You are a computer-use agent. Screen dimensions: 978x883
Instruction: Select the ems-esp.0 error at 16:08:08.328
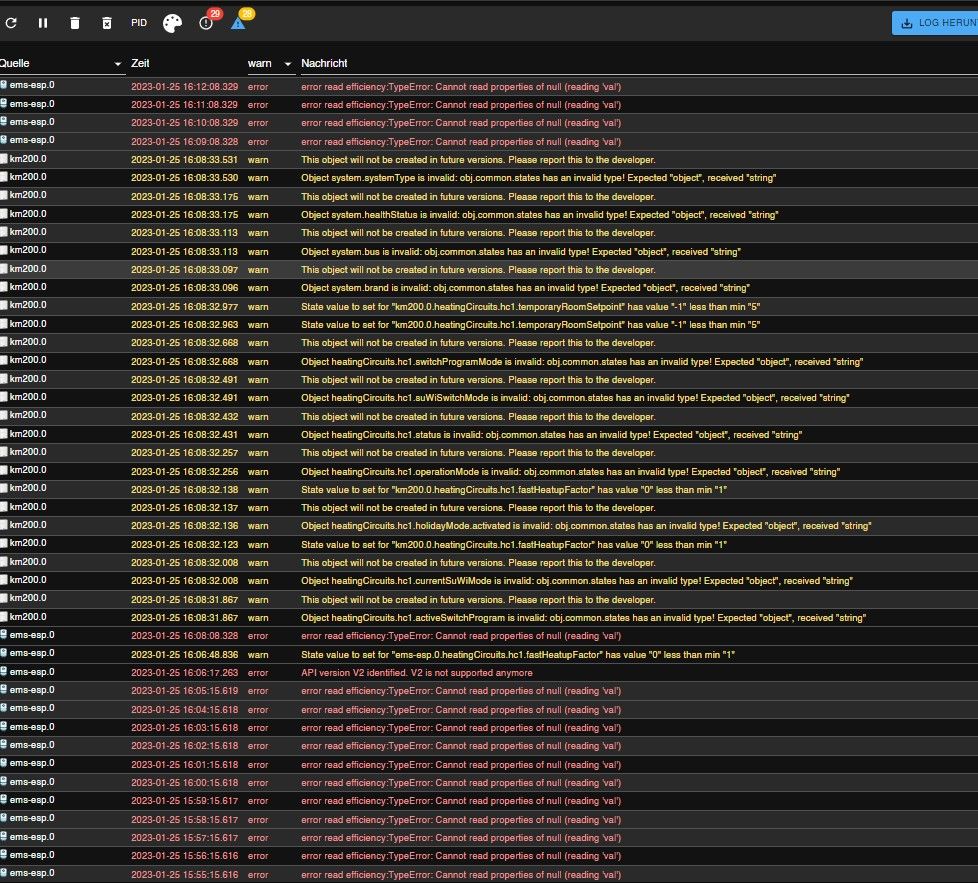click(x=489, y=636)
